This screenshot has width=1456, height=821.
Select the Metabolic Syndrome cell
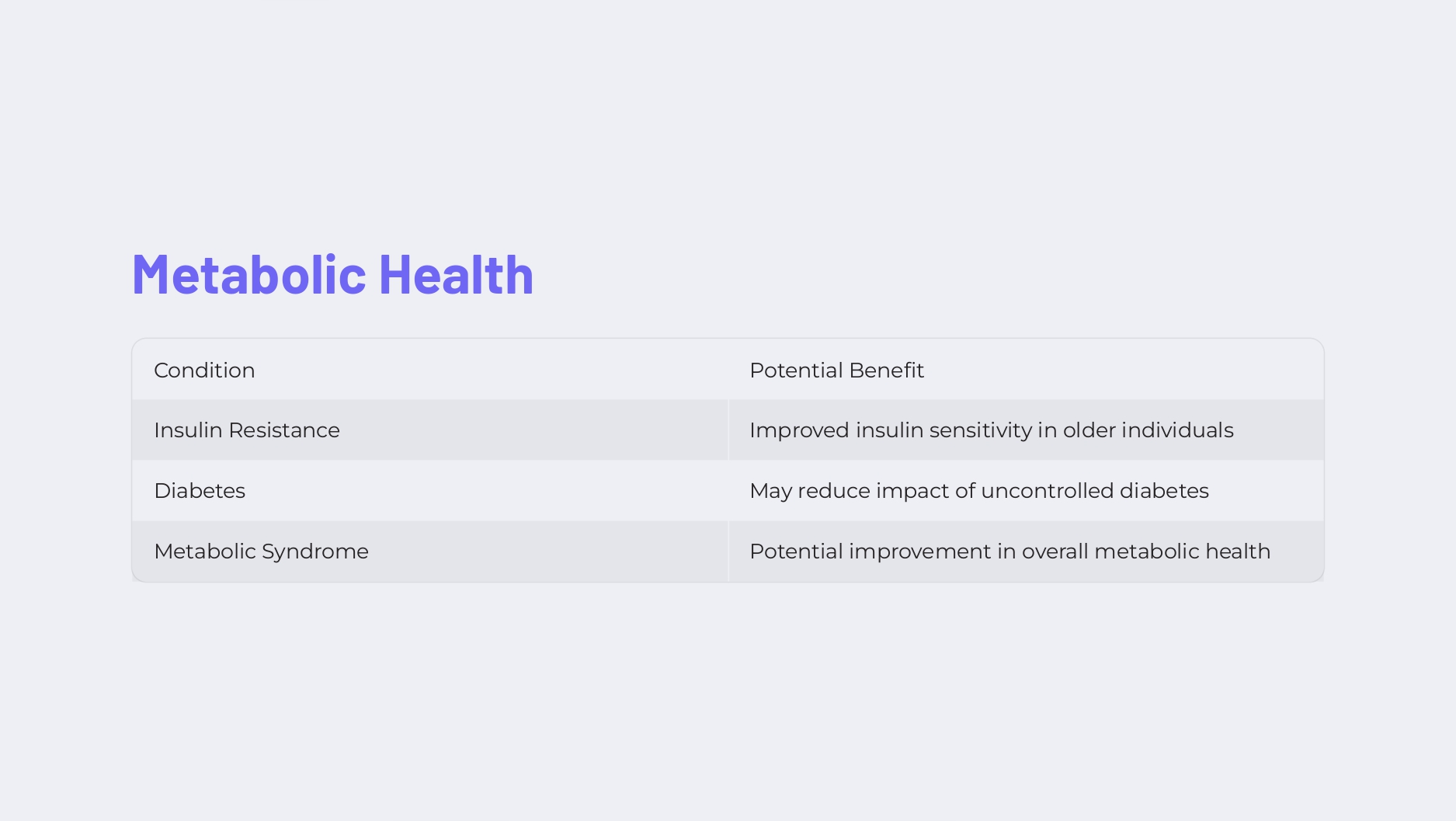coord(430,551)
